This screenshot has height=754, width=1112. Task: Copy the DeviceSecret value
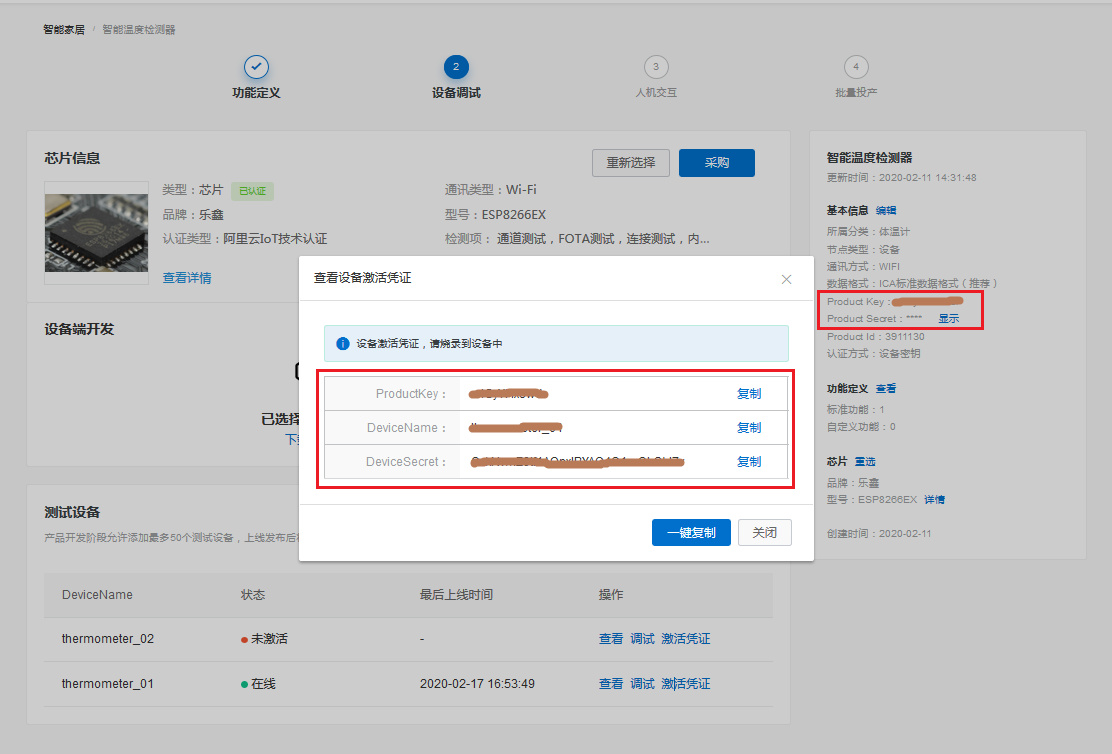pyautogui.click(x=749, y=462)
